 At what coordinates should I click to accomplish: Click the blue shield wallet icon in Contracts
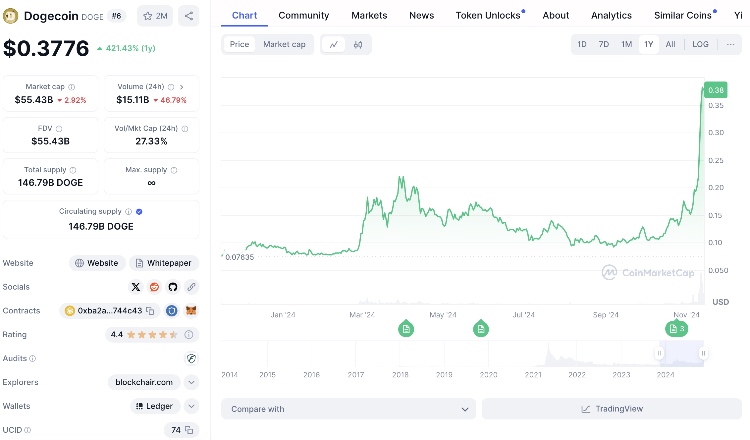[x=172, y=311]
